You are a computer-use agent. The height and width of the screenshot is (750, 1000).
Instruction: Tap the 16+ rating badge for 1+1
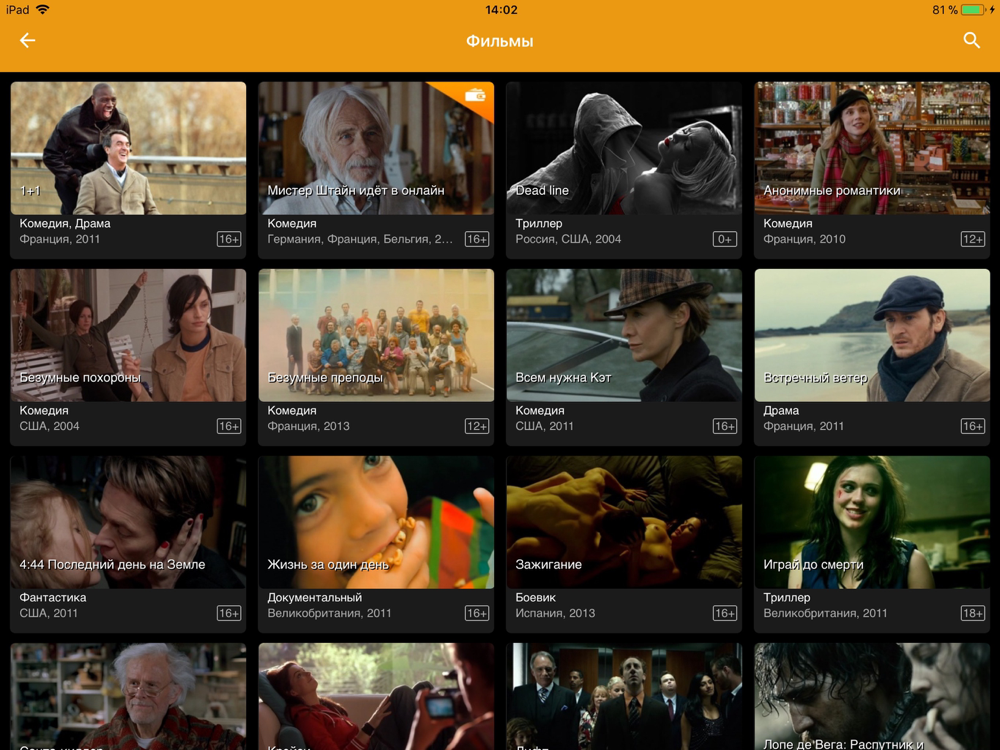(x=229, y=239)
